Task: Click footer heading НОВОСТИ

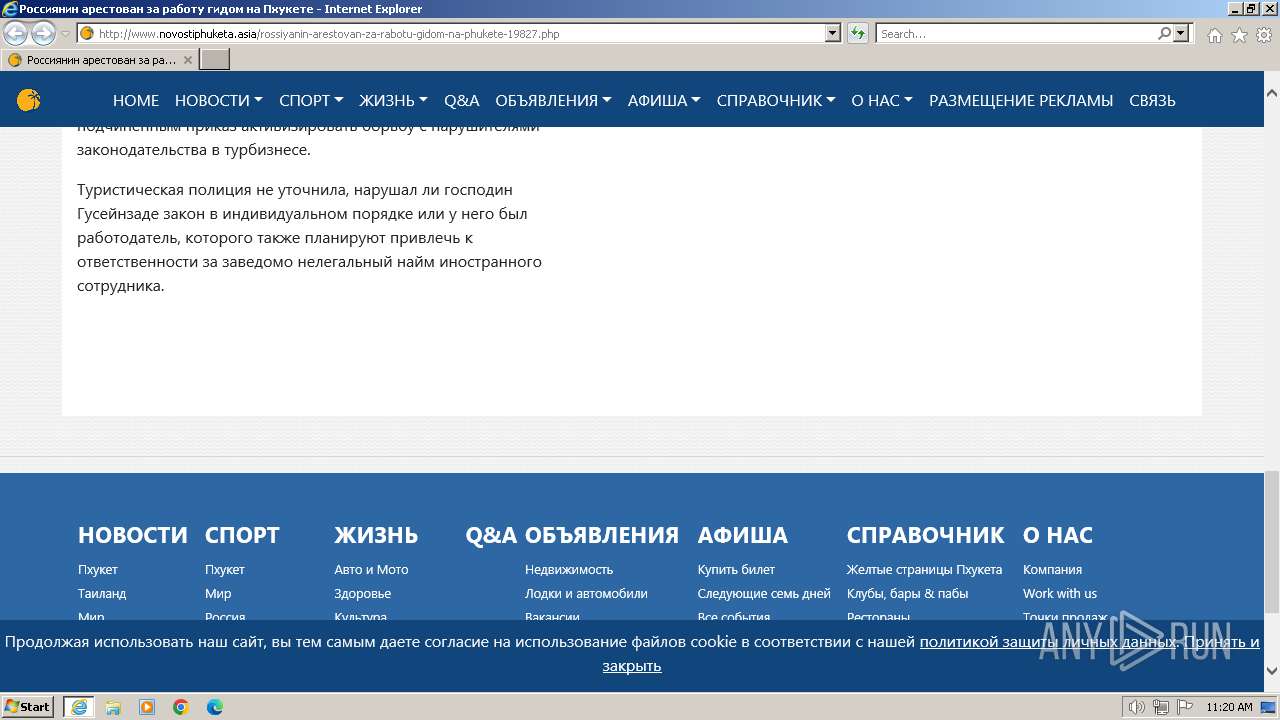Action: (133, 535)
